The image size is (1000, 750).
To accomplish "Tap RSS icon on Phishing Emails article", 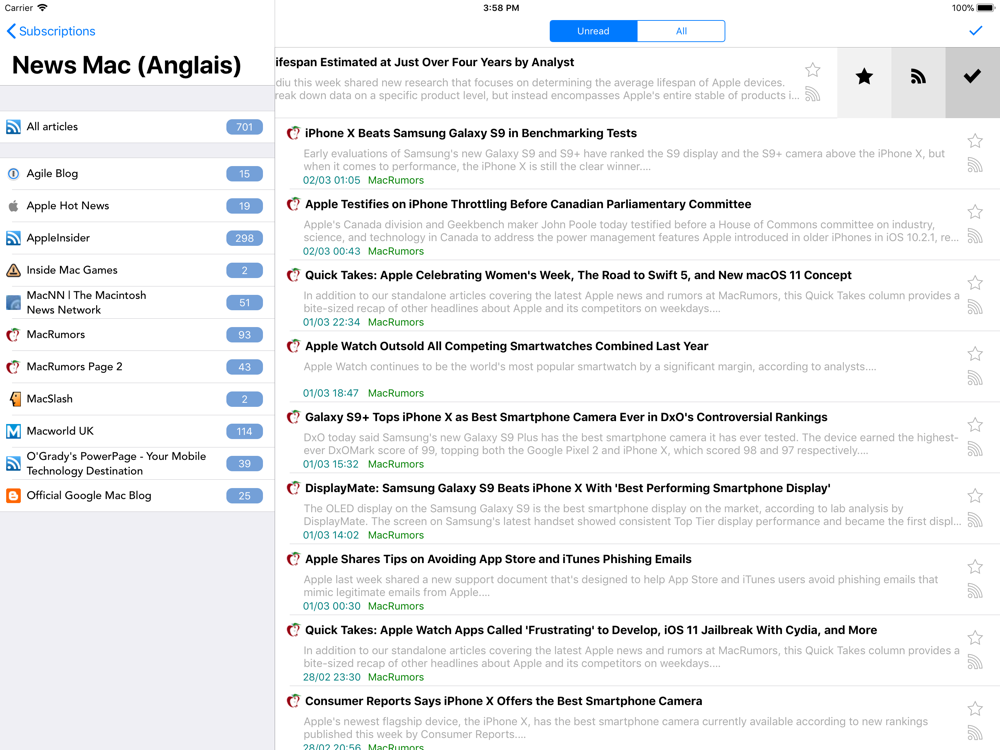I will point(975,591).
